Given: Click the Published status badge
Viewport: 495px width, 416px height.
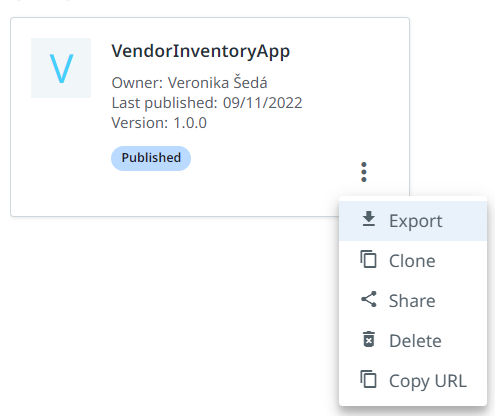Looking at the screenshot, I should pyautogui.click(x=151, y=158).
